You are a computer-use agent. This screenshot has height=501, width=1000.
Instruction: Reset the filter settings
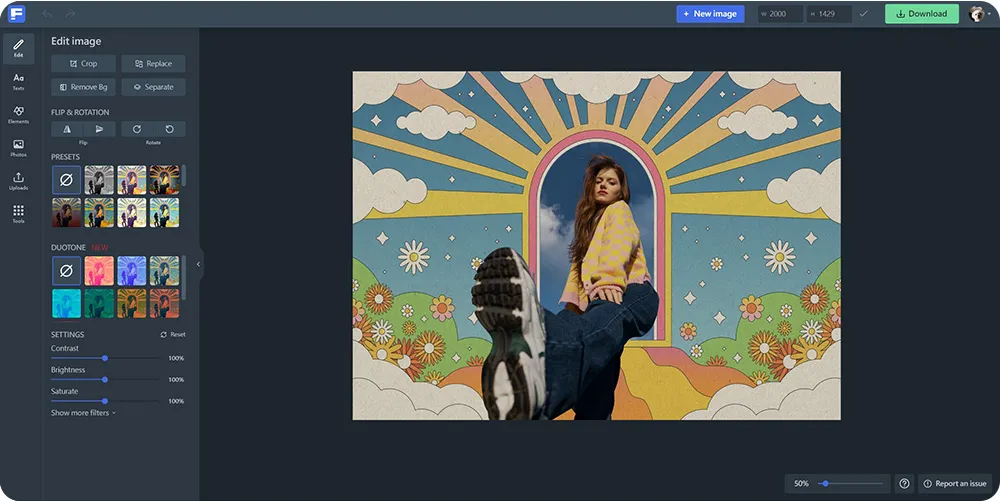tap(173, 335)
